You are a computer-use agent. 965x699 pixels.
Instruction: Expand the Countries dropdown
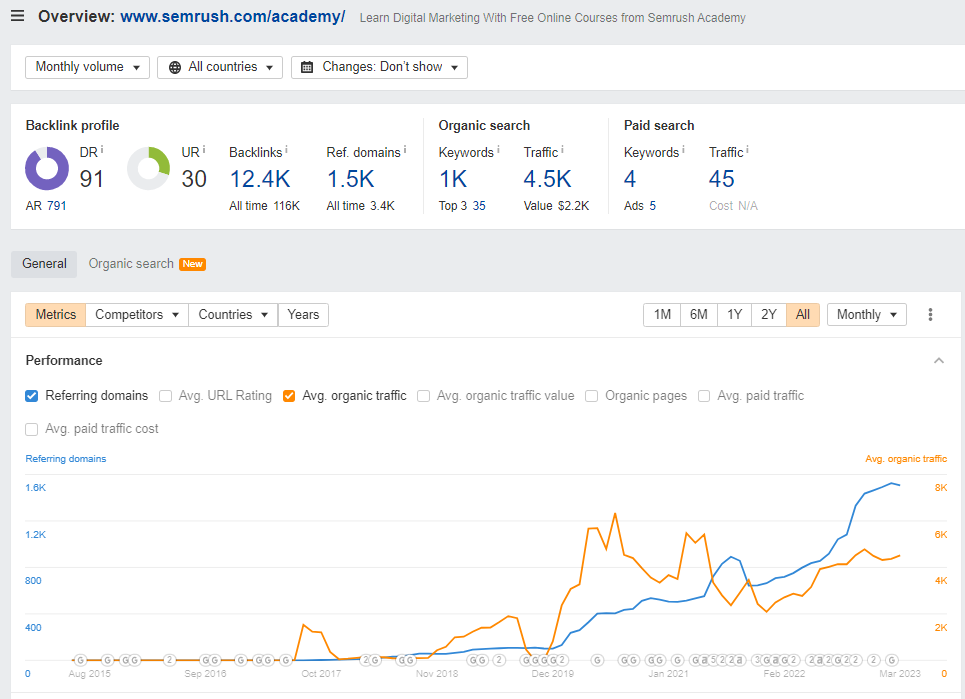point(233,314)
